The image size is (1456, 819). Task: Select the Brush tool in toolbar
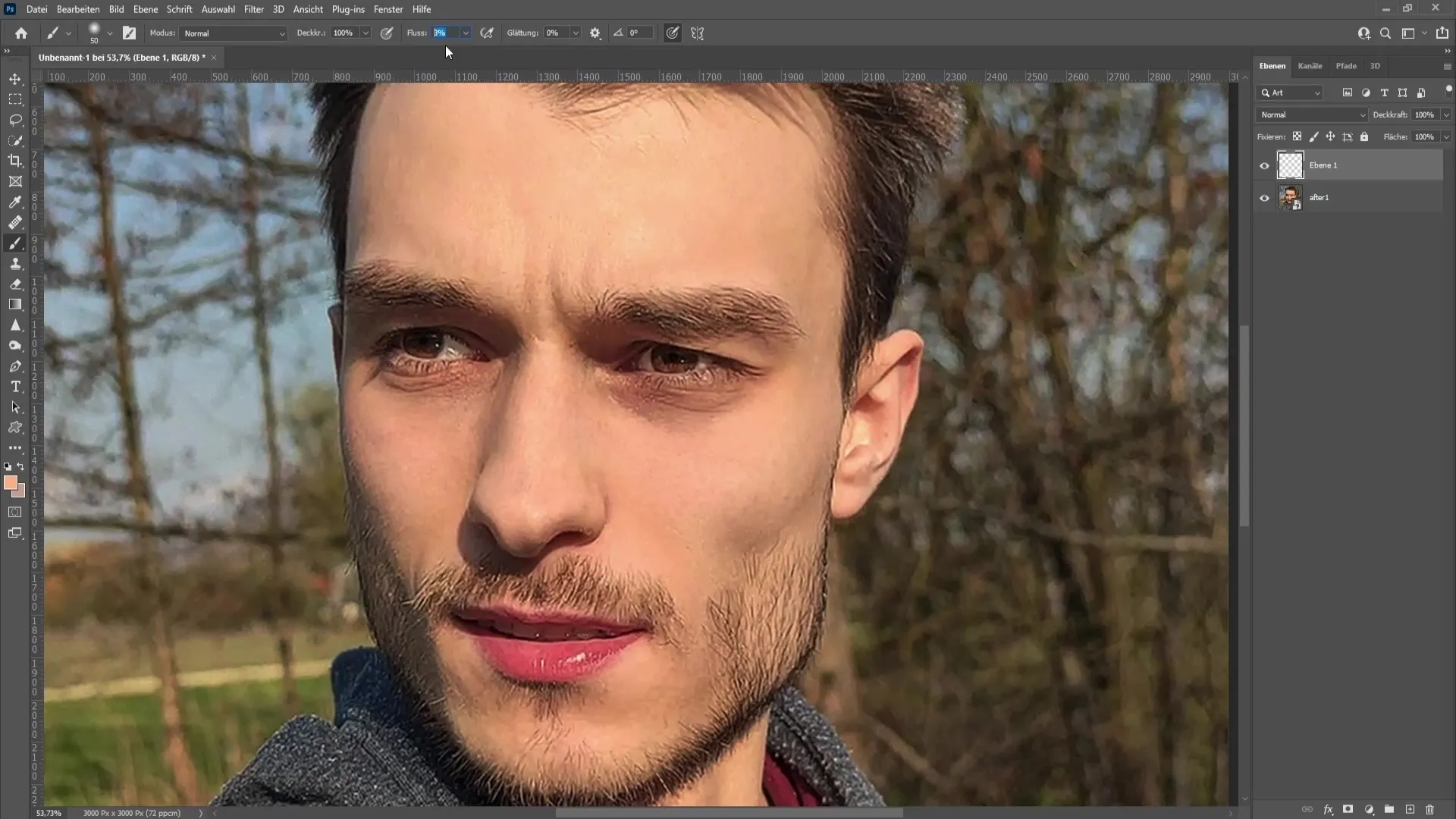pos(15,243)
